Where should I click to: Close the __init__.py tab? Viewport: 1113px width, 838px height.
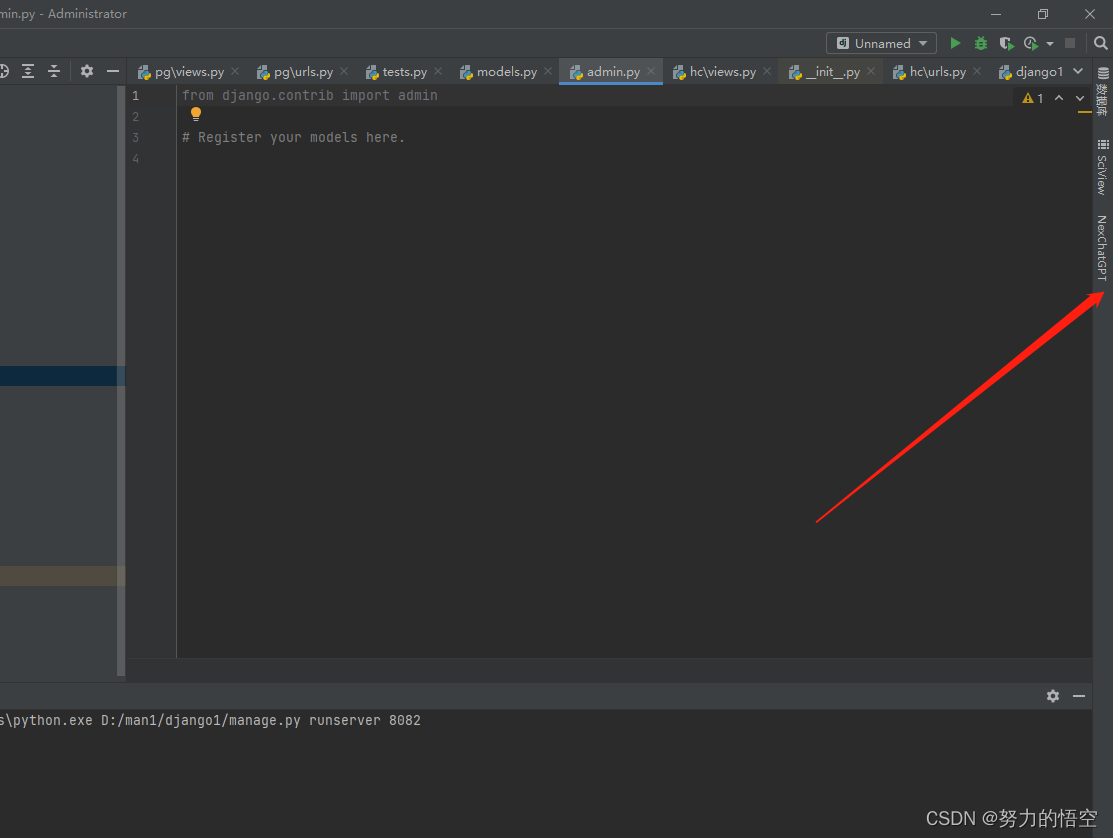(x=871, y=71)
